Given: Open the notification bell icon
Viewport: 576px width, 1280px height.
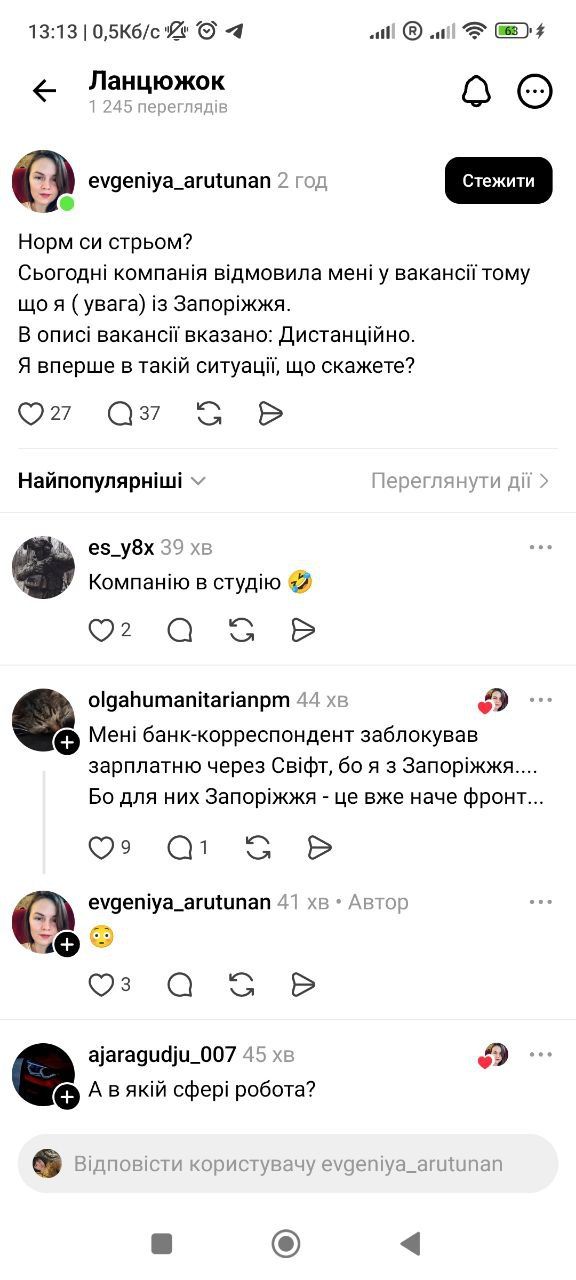Looking at the screenshot, I should (476, 91).
